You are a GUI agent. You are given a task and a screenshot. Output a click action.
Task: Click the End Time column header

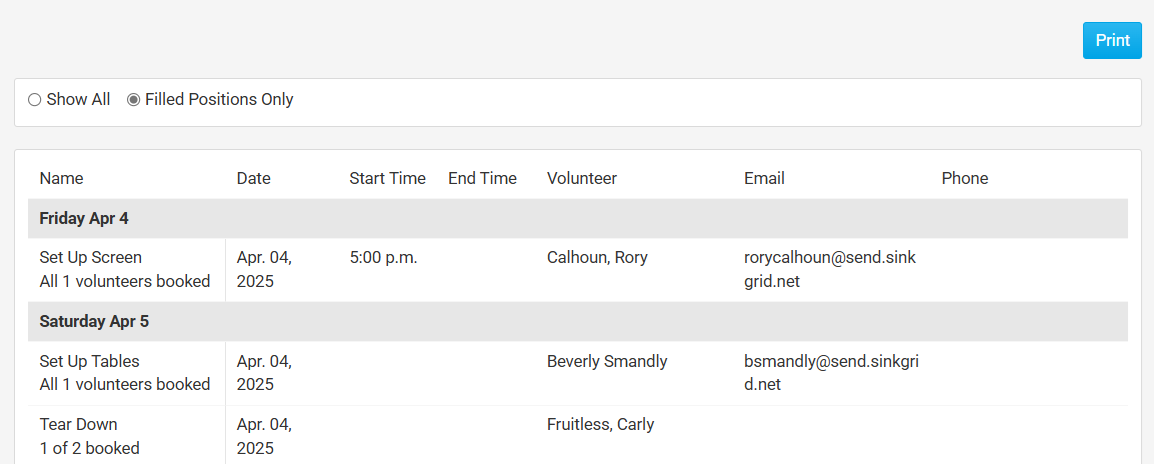(482, 179)
